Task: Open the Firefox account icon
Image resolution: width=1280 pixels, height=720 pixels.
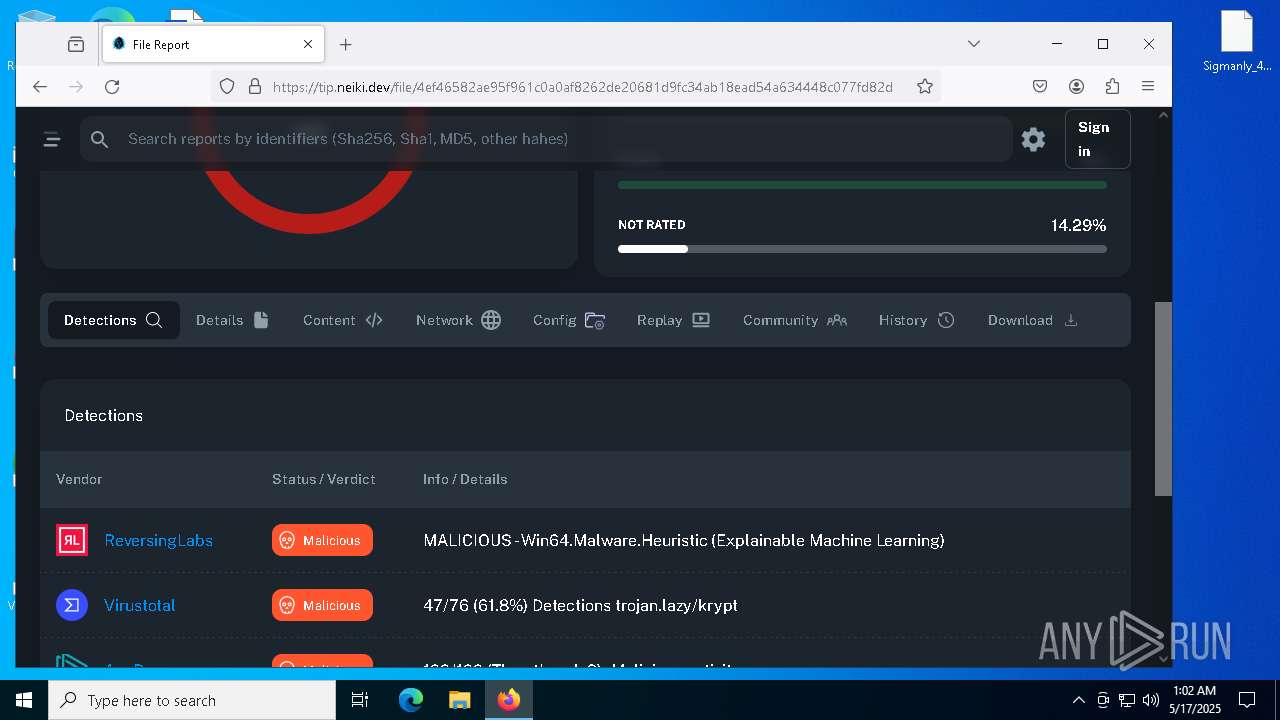Action: (1076, 87)
